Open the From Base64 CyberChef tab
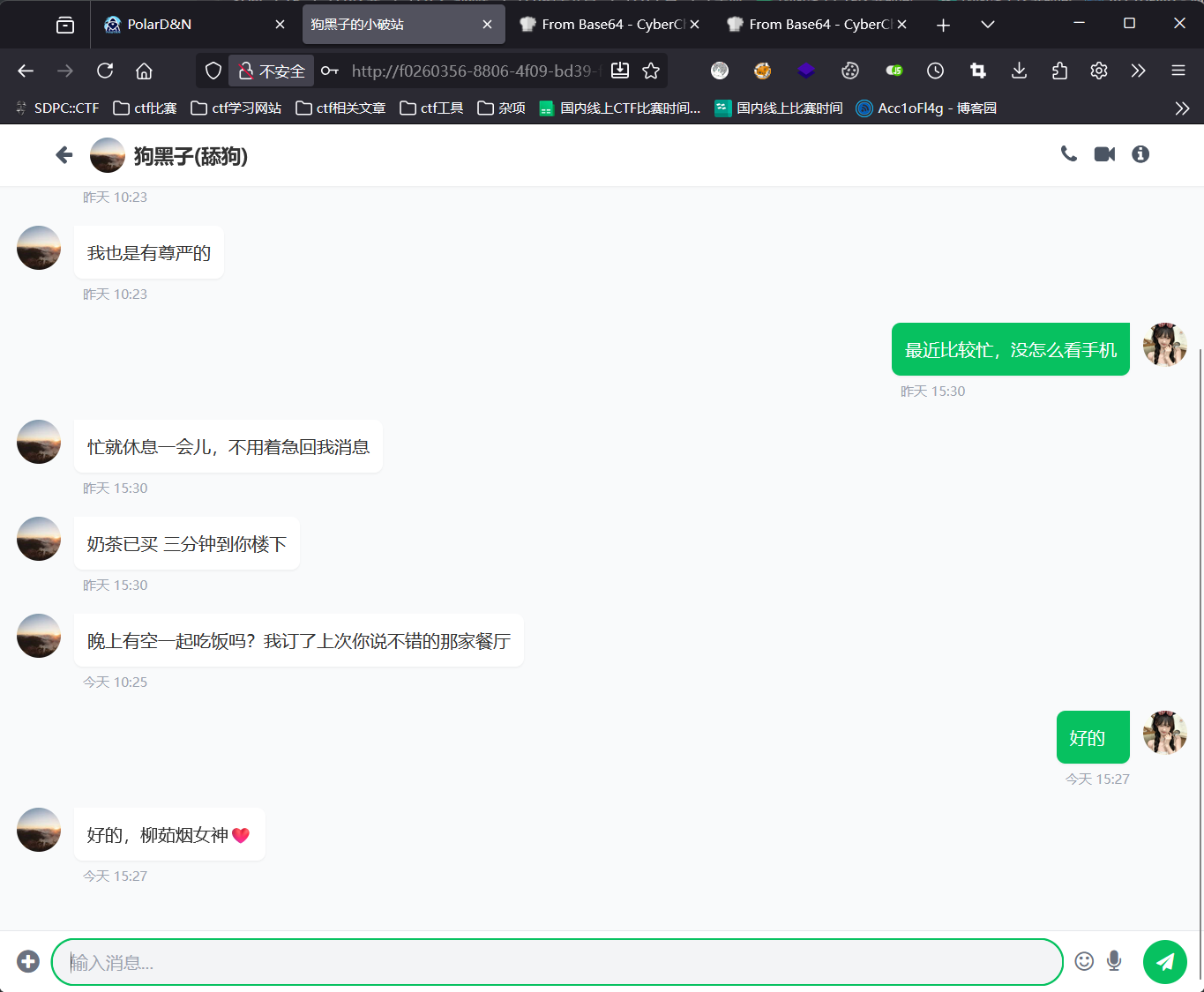This screenshot has height=992, width=1204. (x=609, y=24)
